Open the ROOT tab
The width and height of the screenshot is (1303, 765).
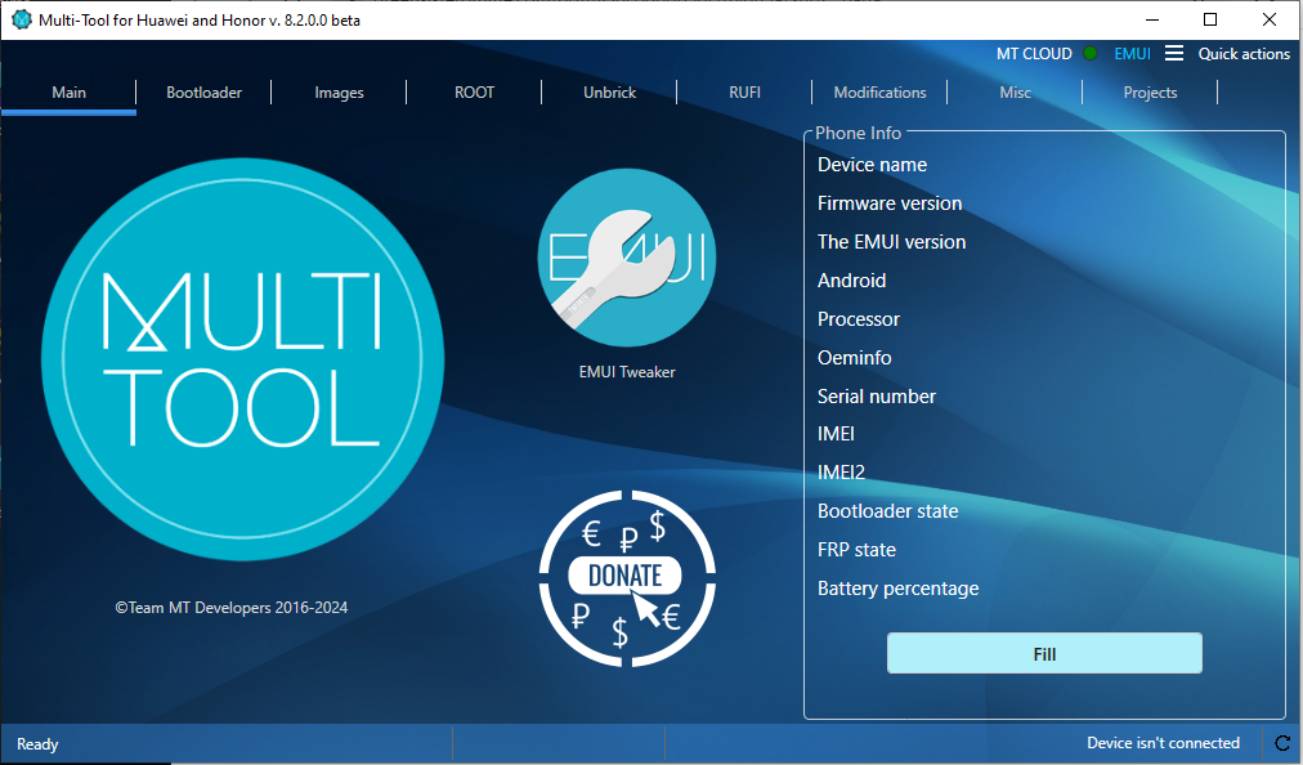click(x=473, y=92)
